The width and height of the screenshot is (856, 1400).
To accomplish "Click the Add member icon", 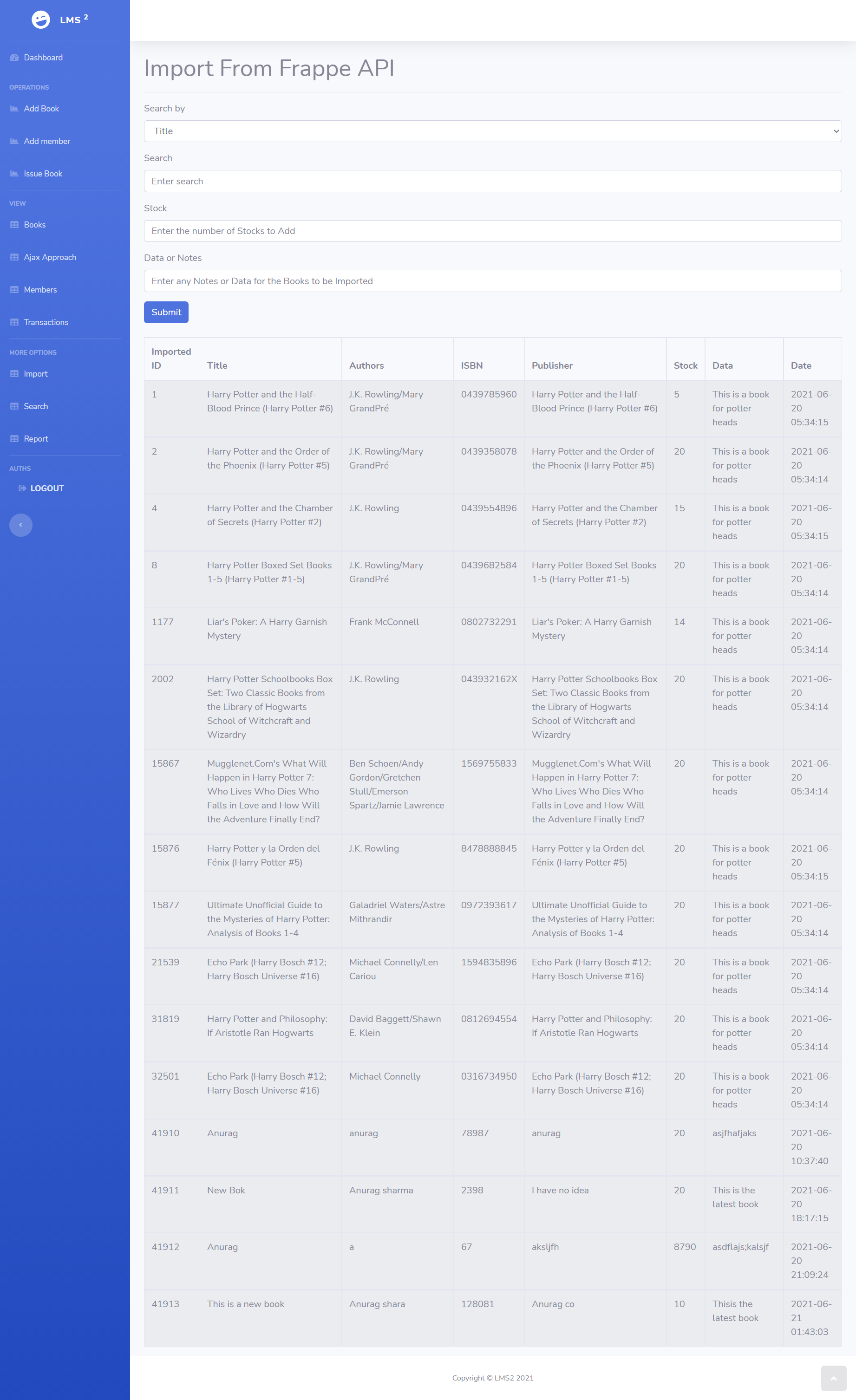I will coord(14,140).
